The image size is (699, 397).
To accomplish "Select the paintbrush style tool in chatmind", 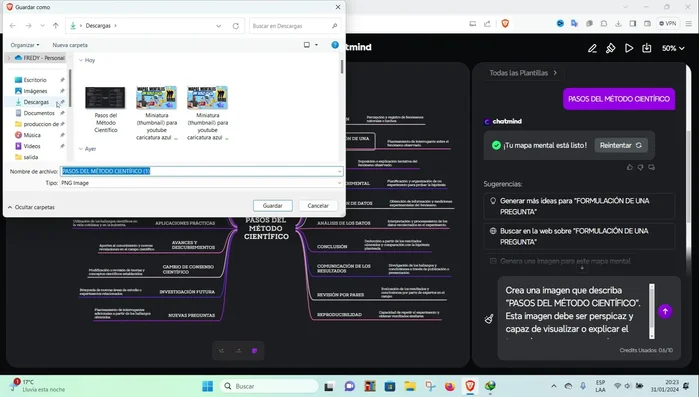I will pyautogui.click(x=610, y=48).
